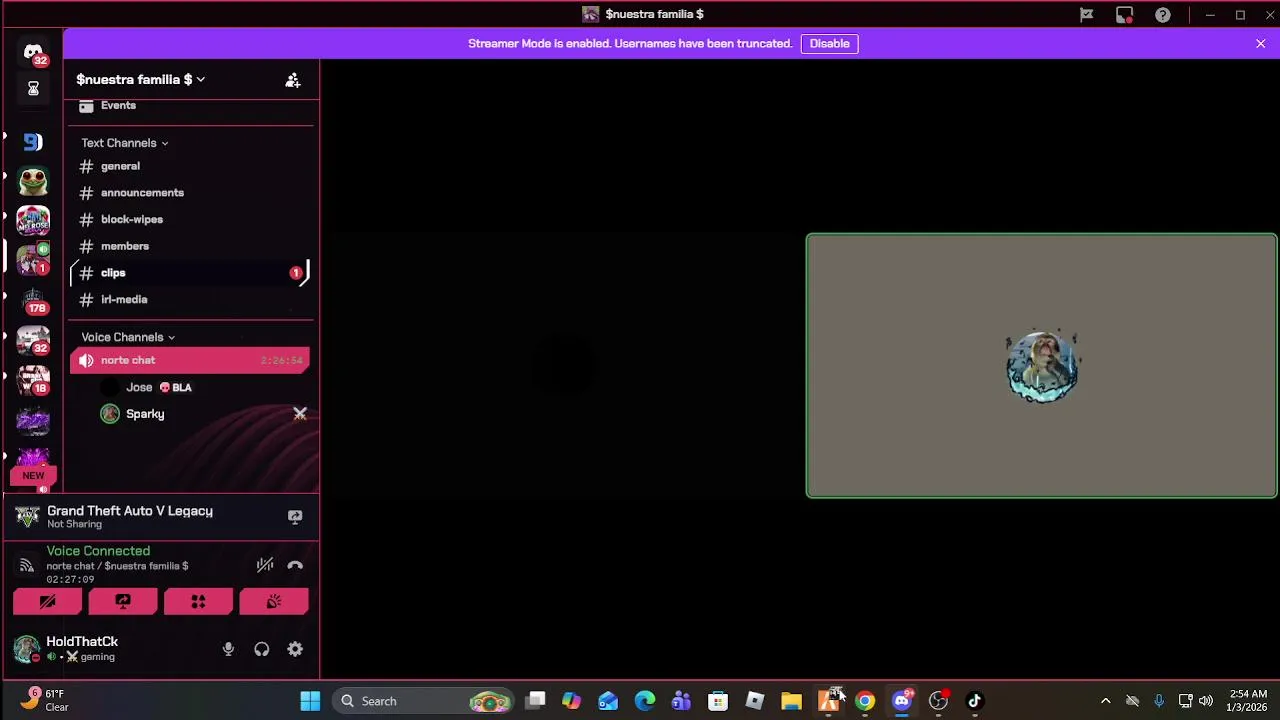Open volume control in system tray

click(1206, 701)
